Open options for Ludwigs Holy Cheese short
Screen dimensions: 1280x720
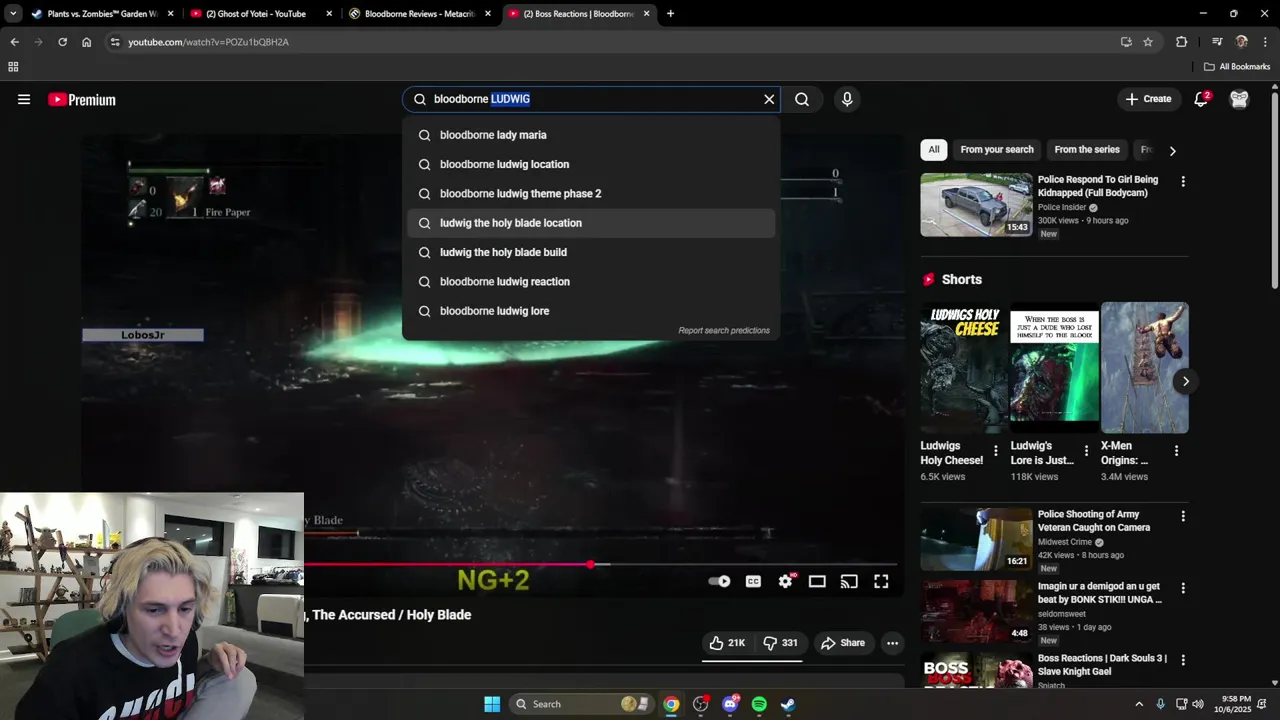(995, 451)
